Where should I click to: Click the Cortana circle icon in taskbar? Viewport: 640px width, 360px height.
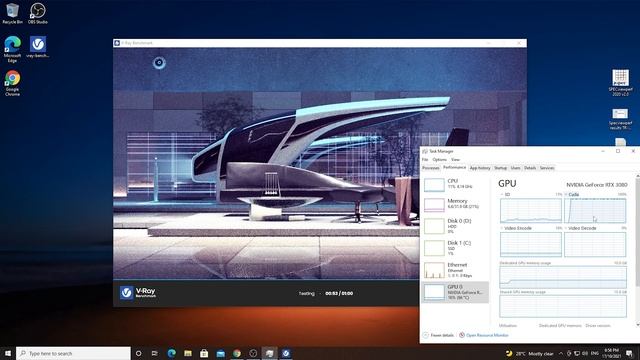tap(138, 353)
